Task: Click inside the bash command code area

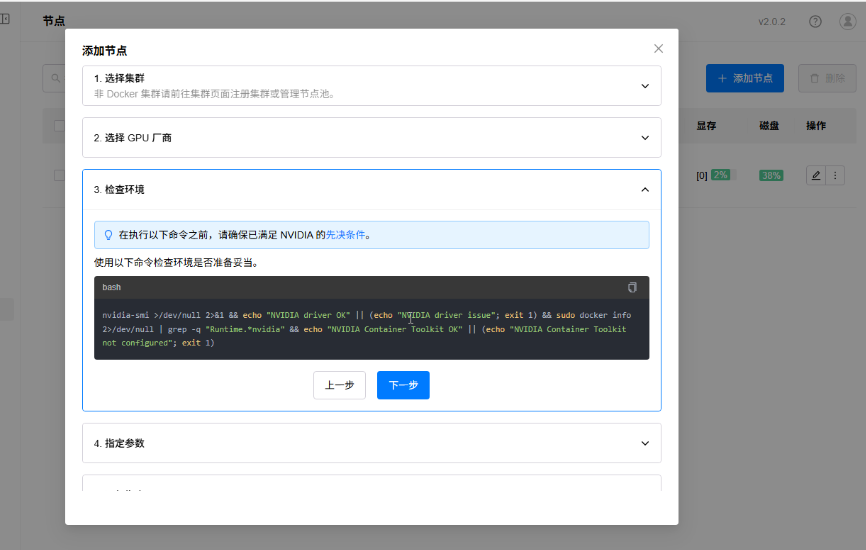Action: click(372, 329)
